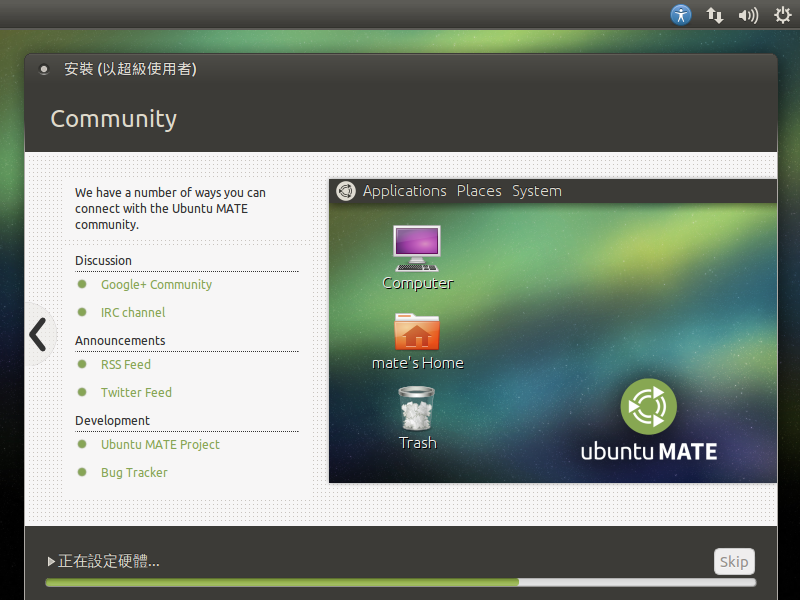Viewport: 800px width, 600px height.
Task: Open the accessibility menu icon
Action: [x=681, y=15]
